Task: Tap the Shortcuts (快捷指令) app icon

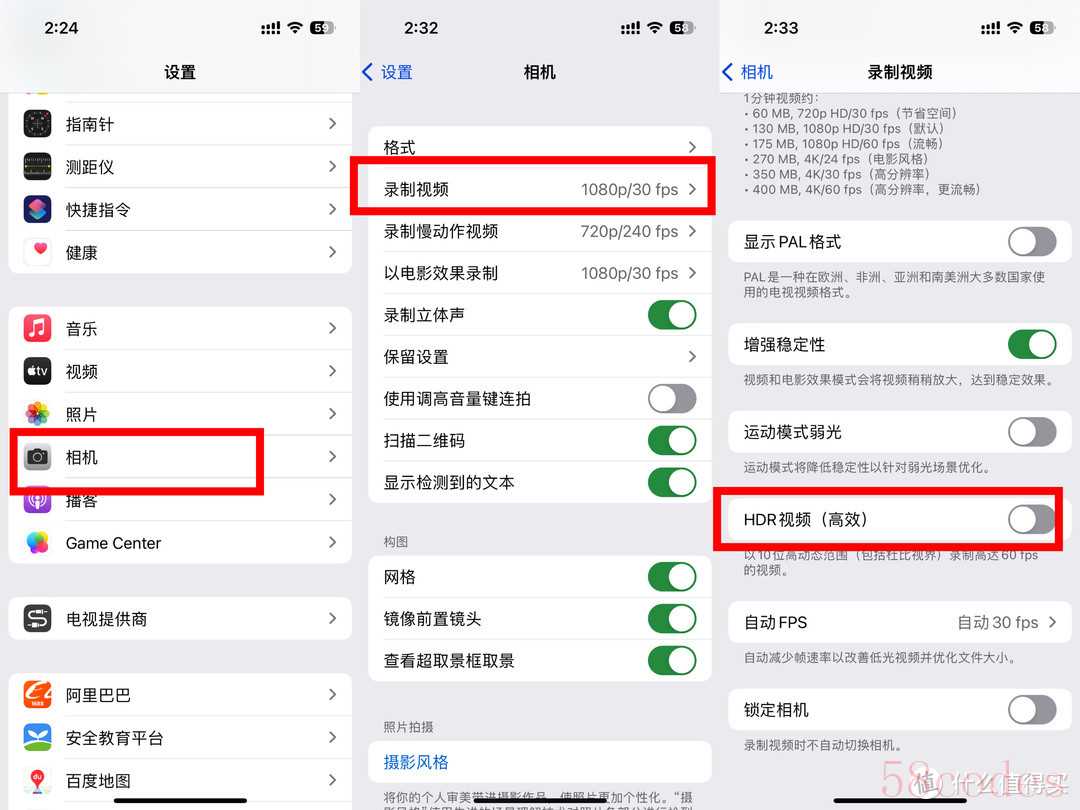Action: point(37,209)
